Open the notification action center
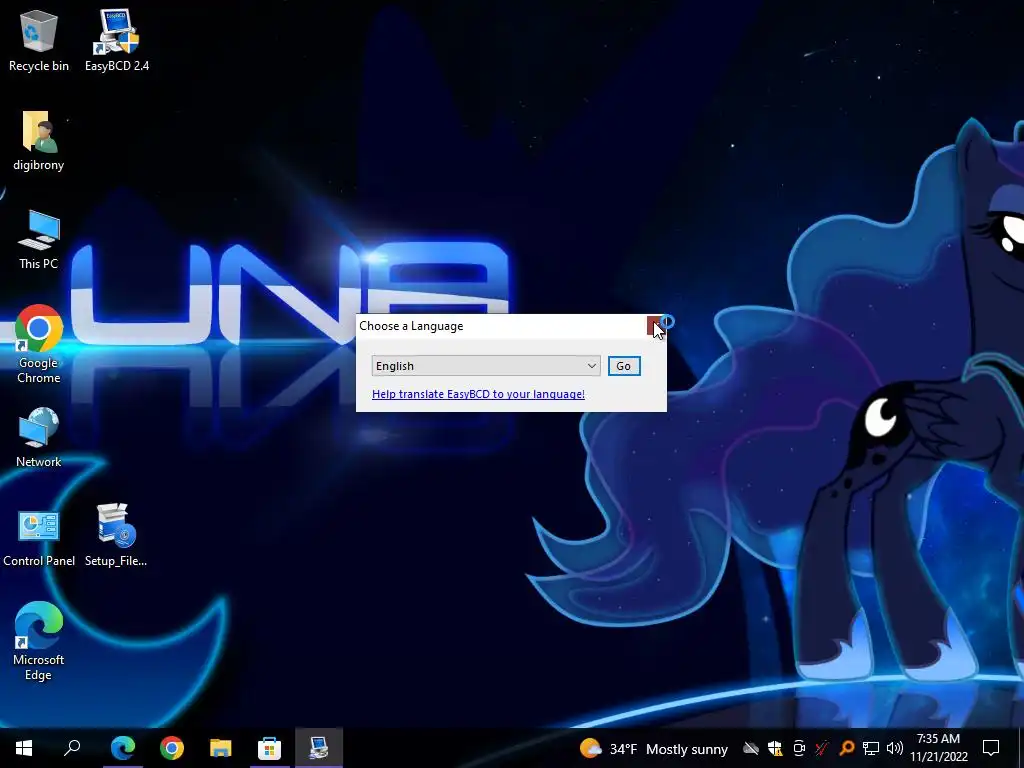Image resolution: width=1024 pixels, height=768 pixels. point(991,748)
